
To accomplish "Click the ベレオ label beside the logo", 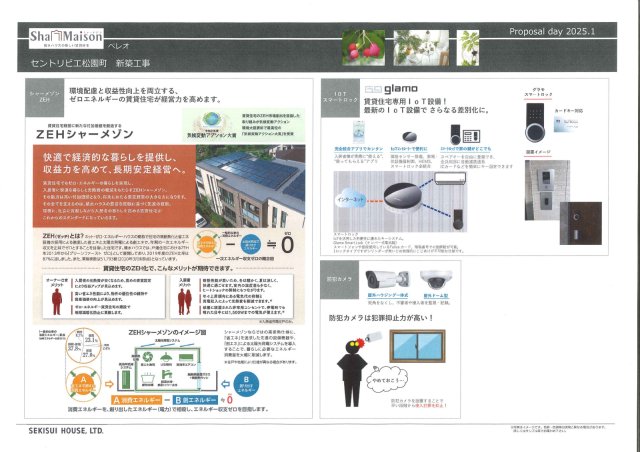I will tap(118, 46).
